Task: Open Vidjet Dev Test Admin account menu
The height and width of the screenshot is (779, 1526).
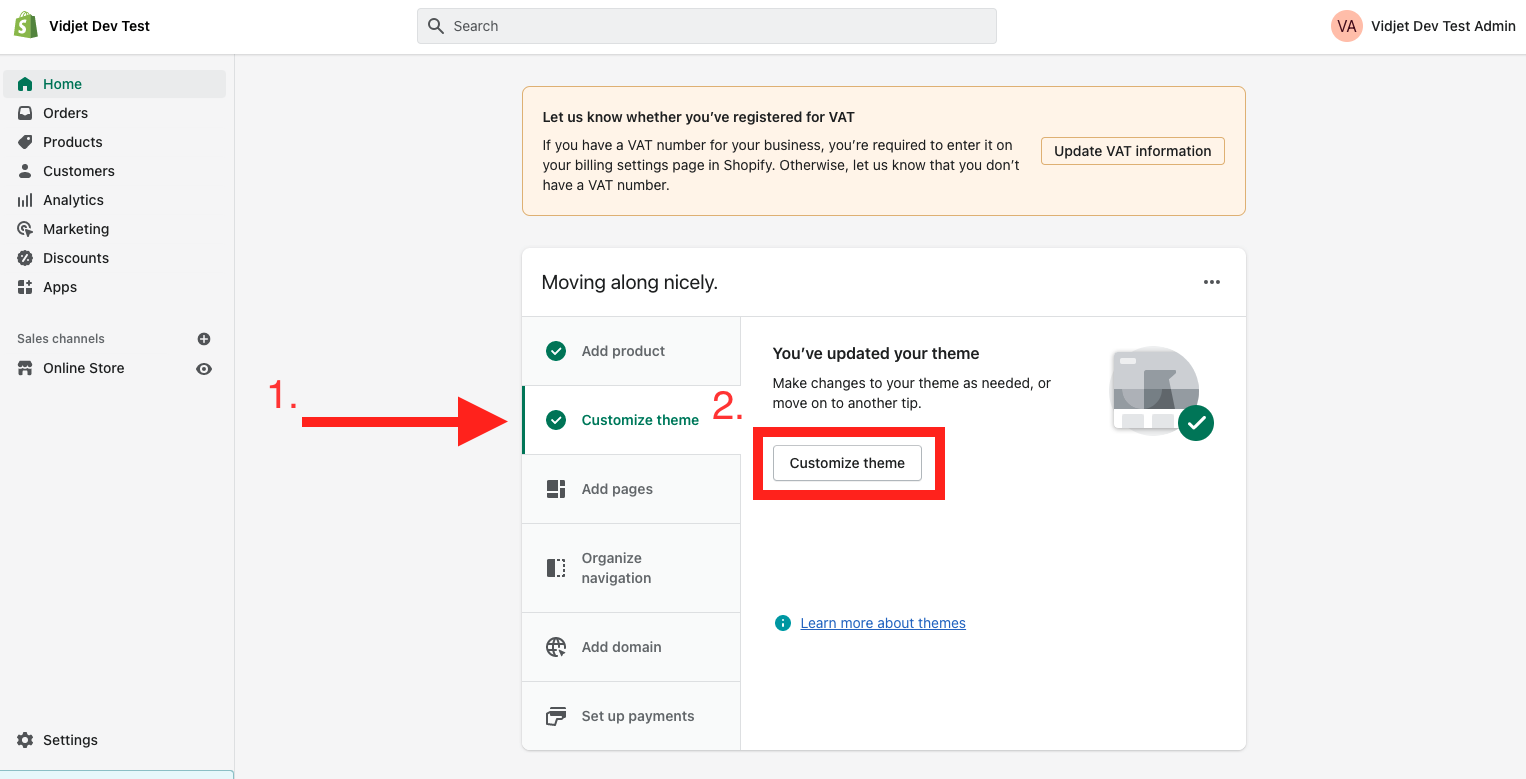Action: click(1423, 26)
